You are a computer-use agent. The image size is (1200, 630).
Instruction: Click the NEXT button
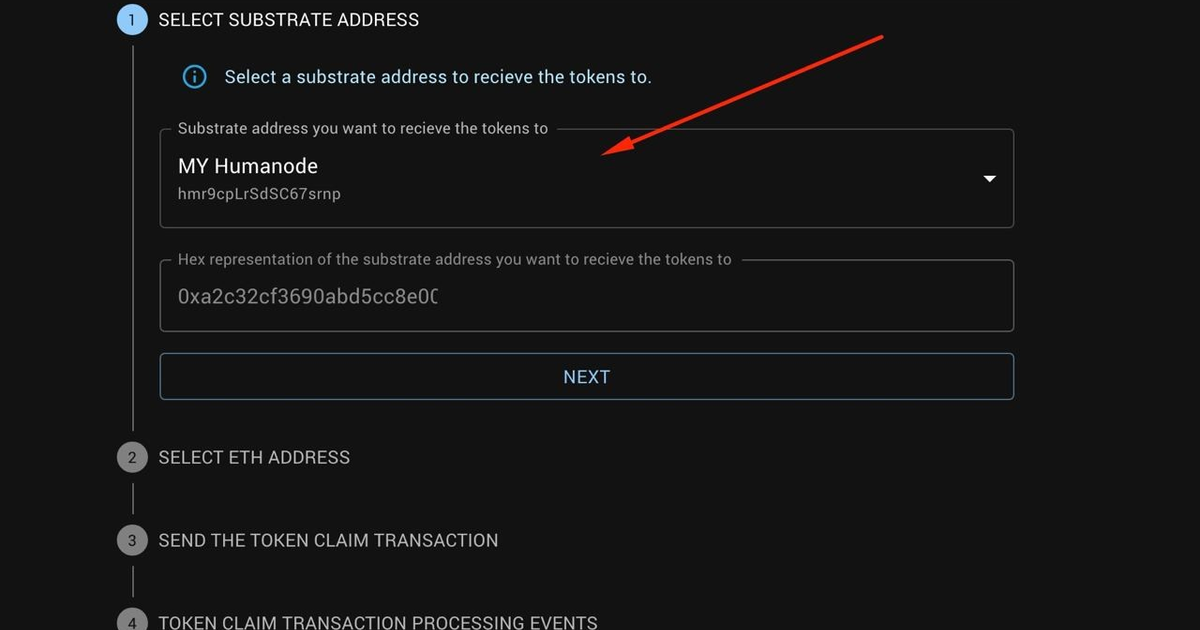click(587, 377)
